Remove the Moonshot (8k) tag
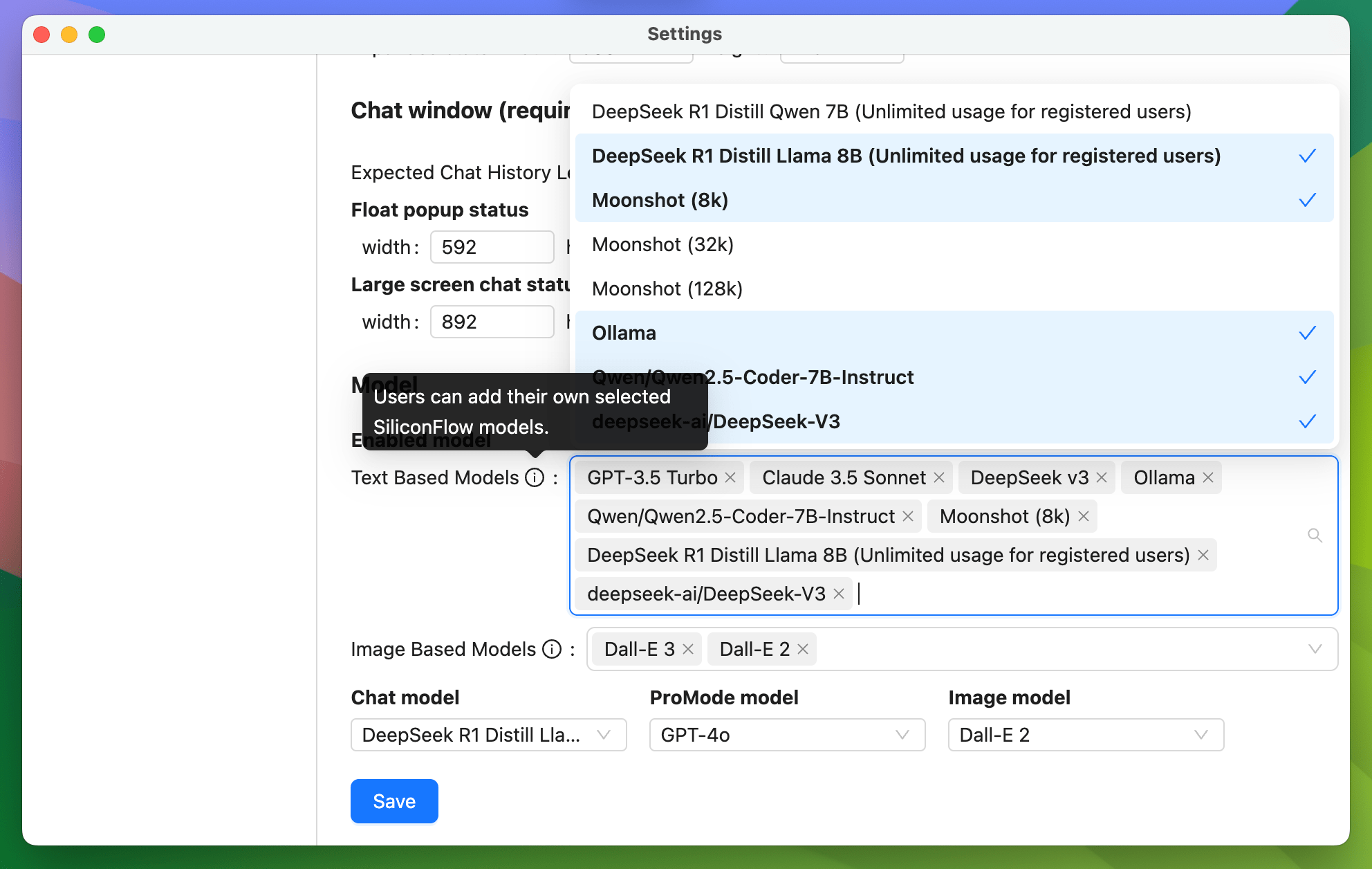The height and width of the screenshot is (869, 1372). coord(1084,516)
